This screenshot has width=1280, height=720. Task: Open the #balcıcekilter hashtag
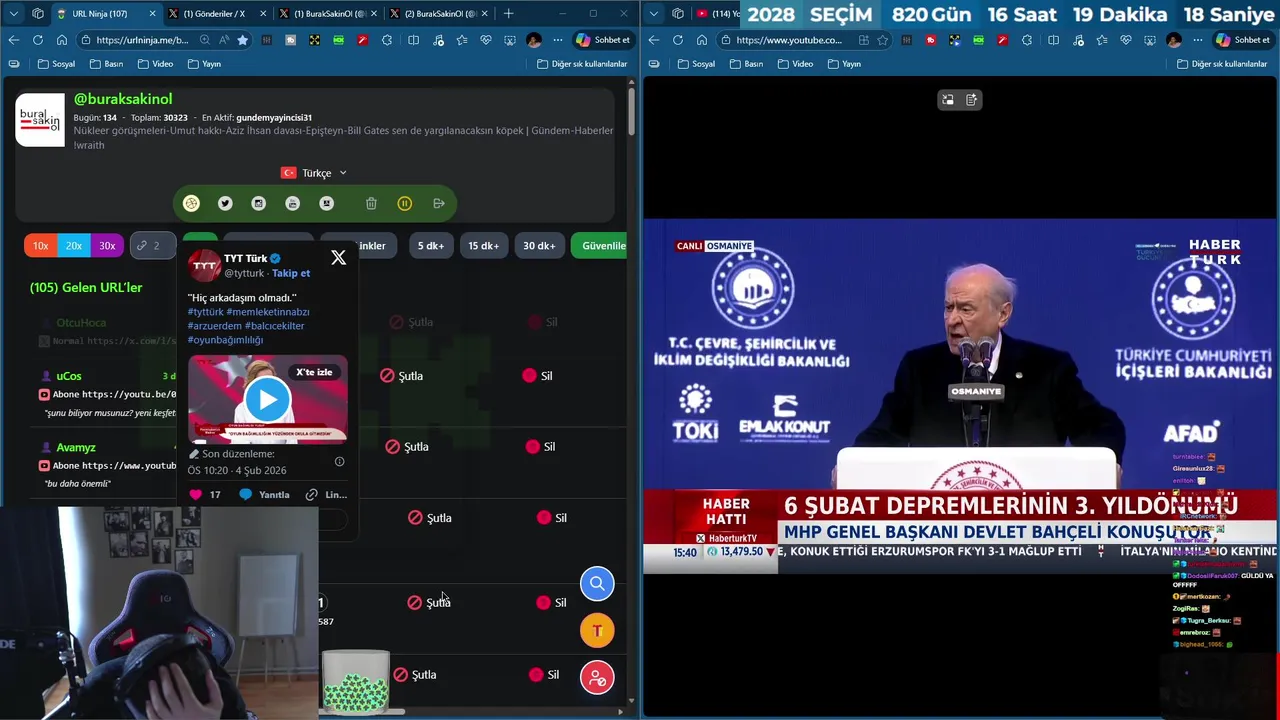[x=275, y=326]
